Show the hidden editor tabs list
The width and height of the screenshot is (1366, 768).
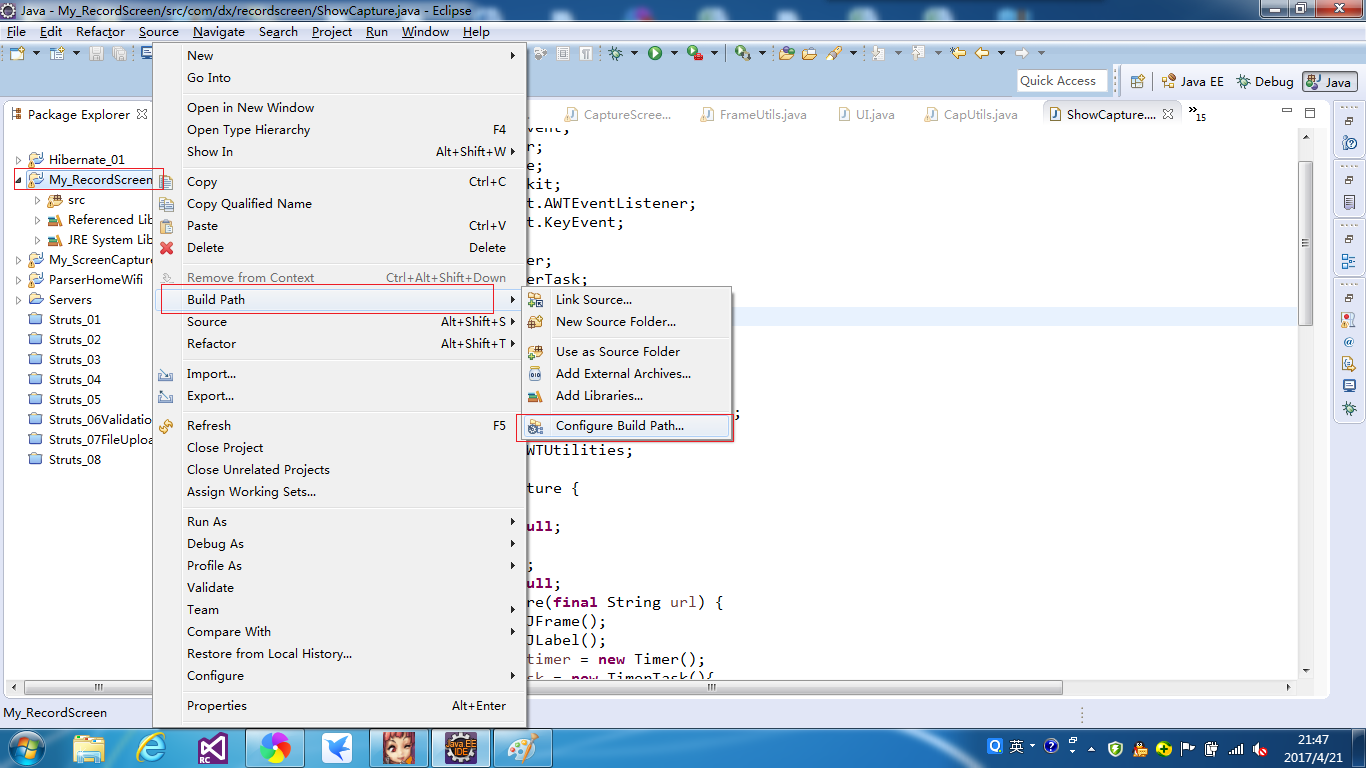pyautogui.click(x=1196, y=114)
